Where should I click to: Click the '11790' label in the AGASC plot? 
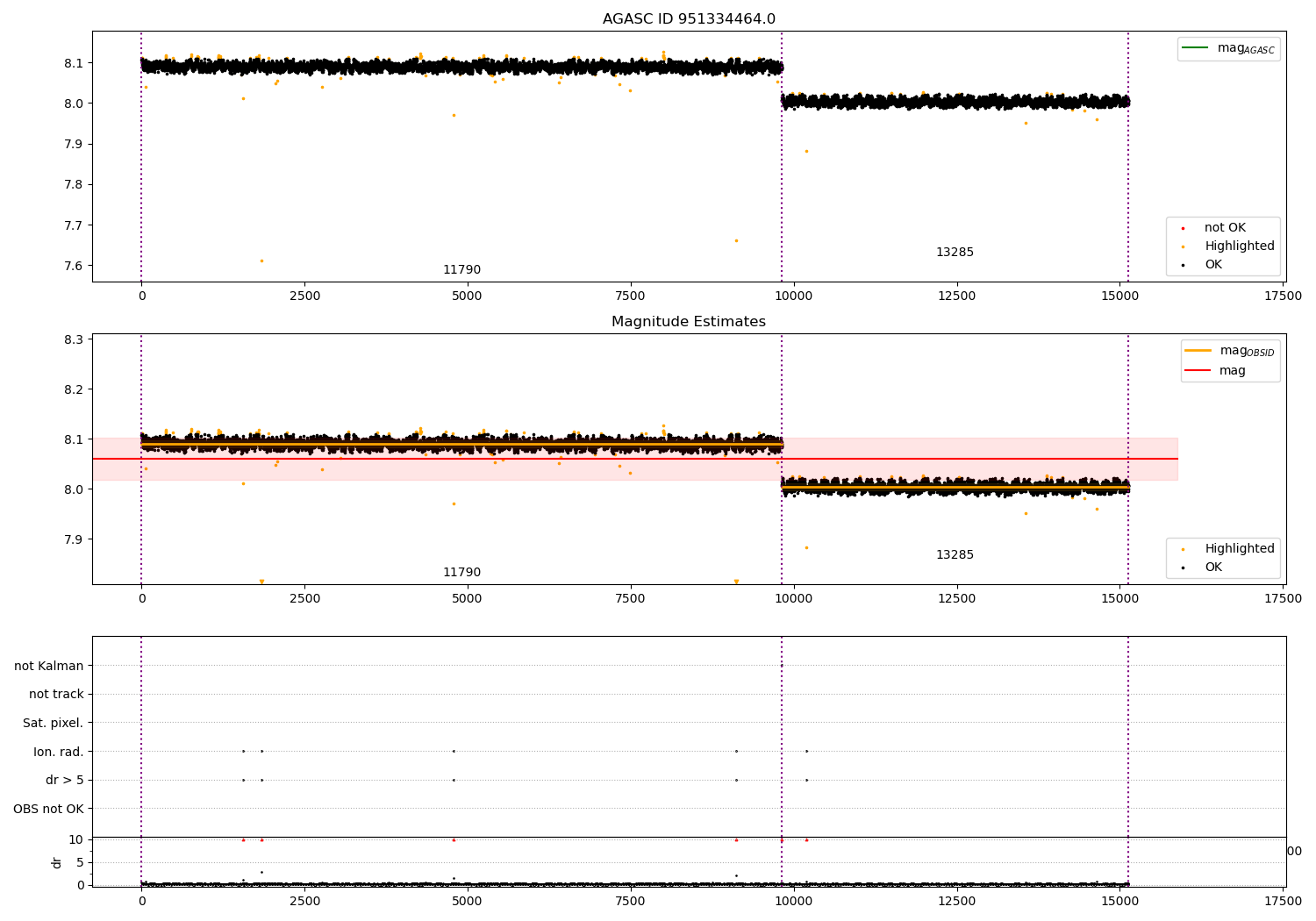(x=461, y=270)
